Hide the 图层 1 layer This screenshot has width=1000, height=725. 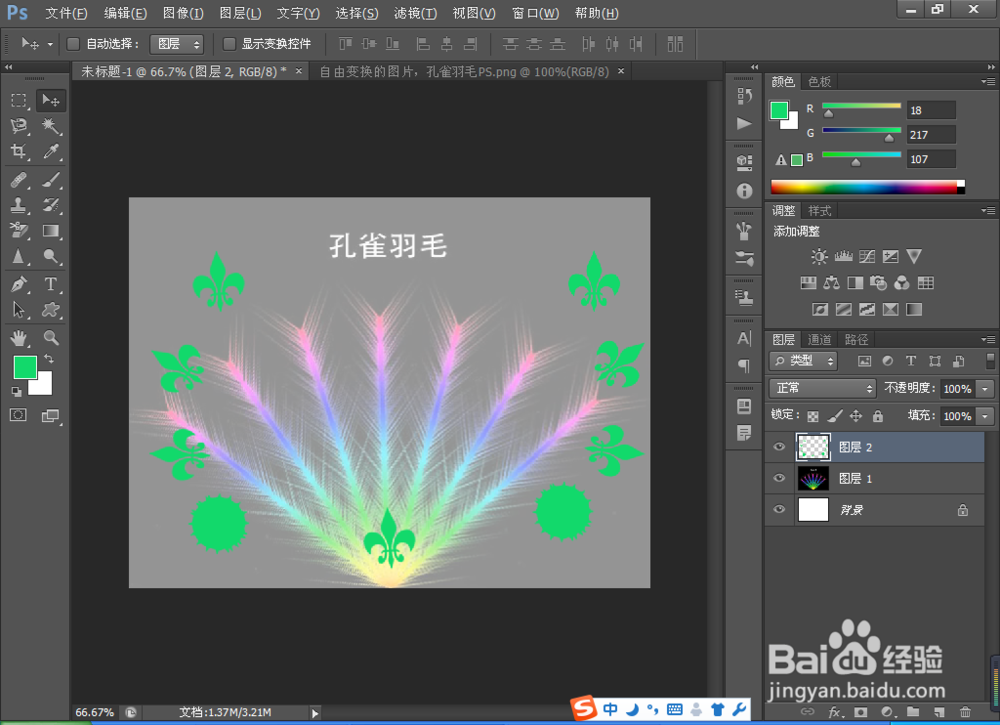(778, 478)
